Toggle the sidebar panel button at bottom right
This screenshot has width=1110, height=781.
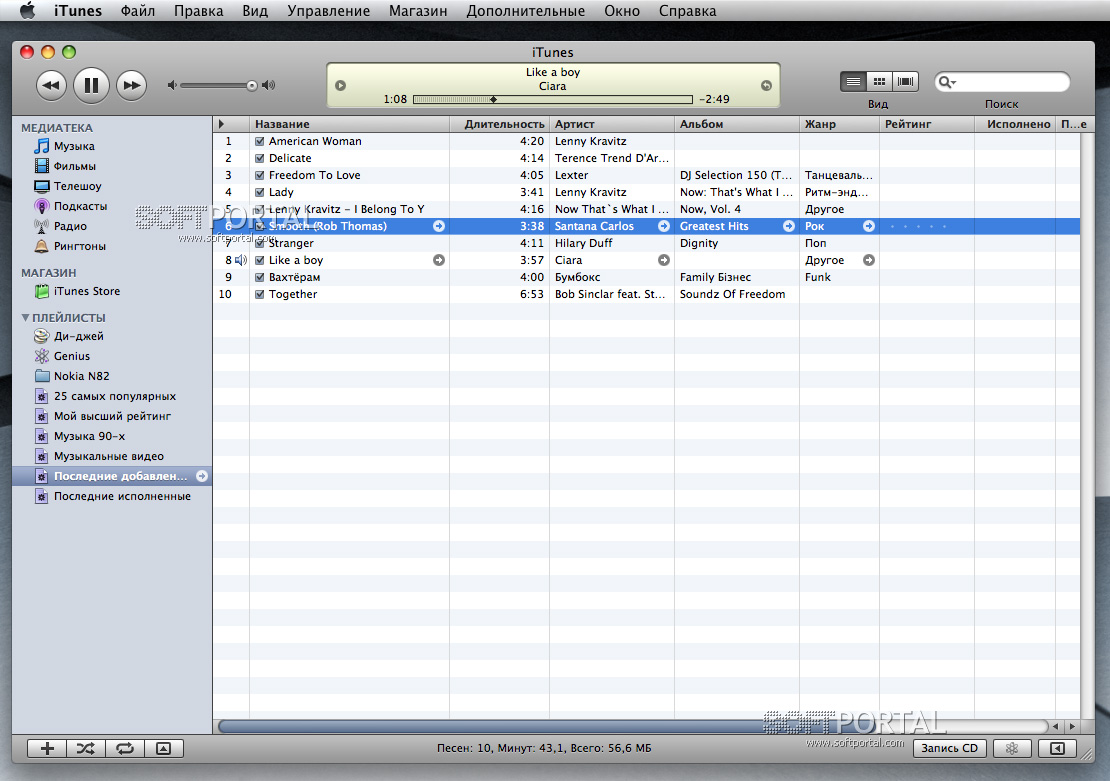point(1057,748)
